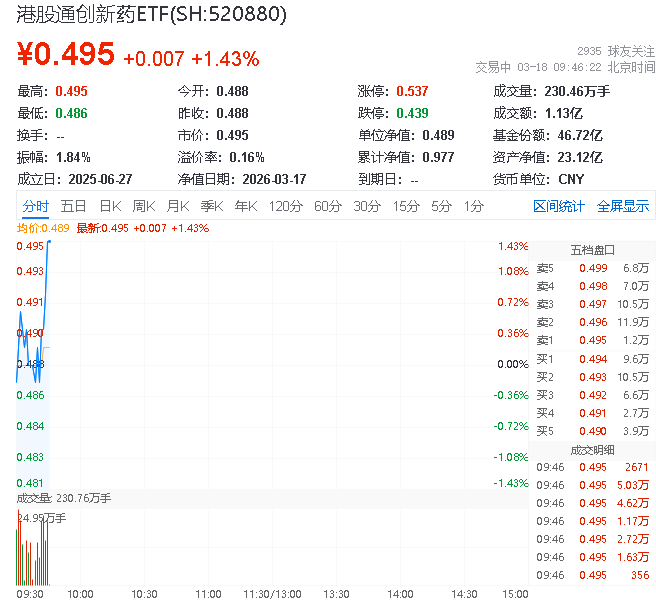
Task: Open 全屏显示 fullscreen view
Action: tap(623, 206)
